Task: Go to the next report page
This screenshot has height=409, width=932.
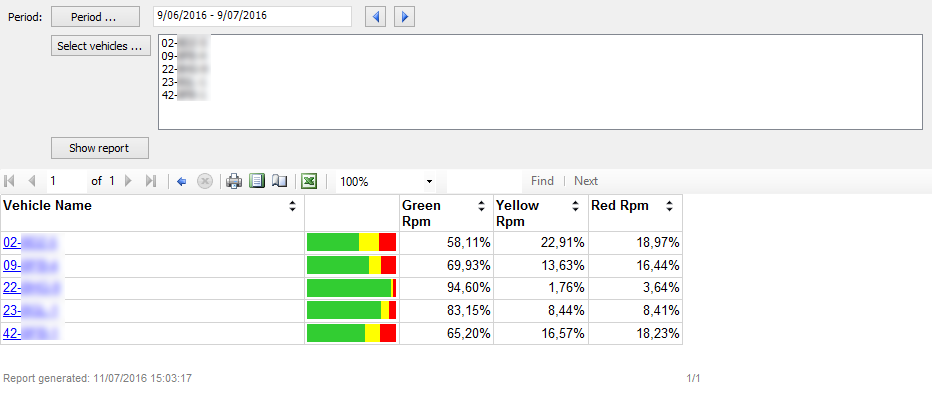Action: click(x=128, y=181)
